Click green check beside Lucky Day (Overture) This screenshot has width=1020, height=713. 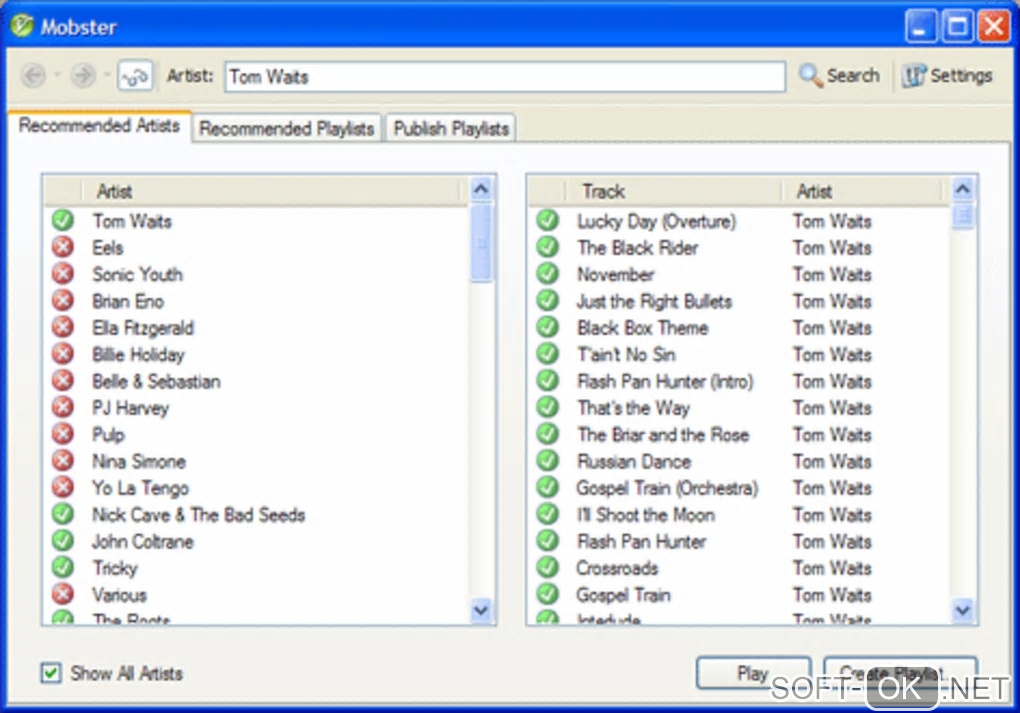click(x=548, y=221)
